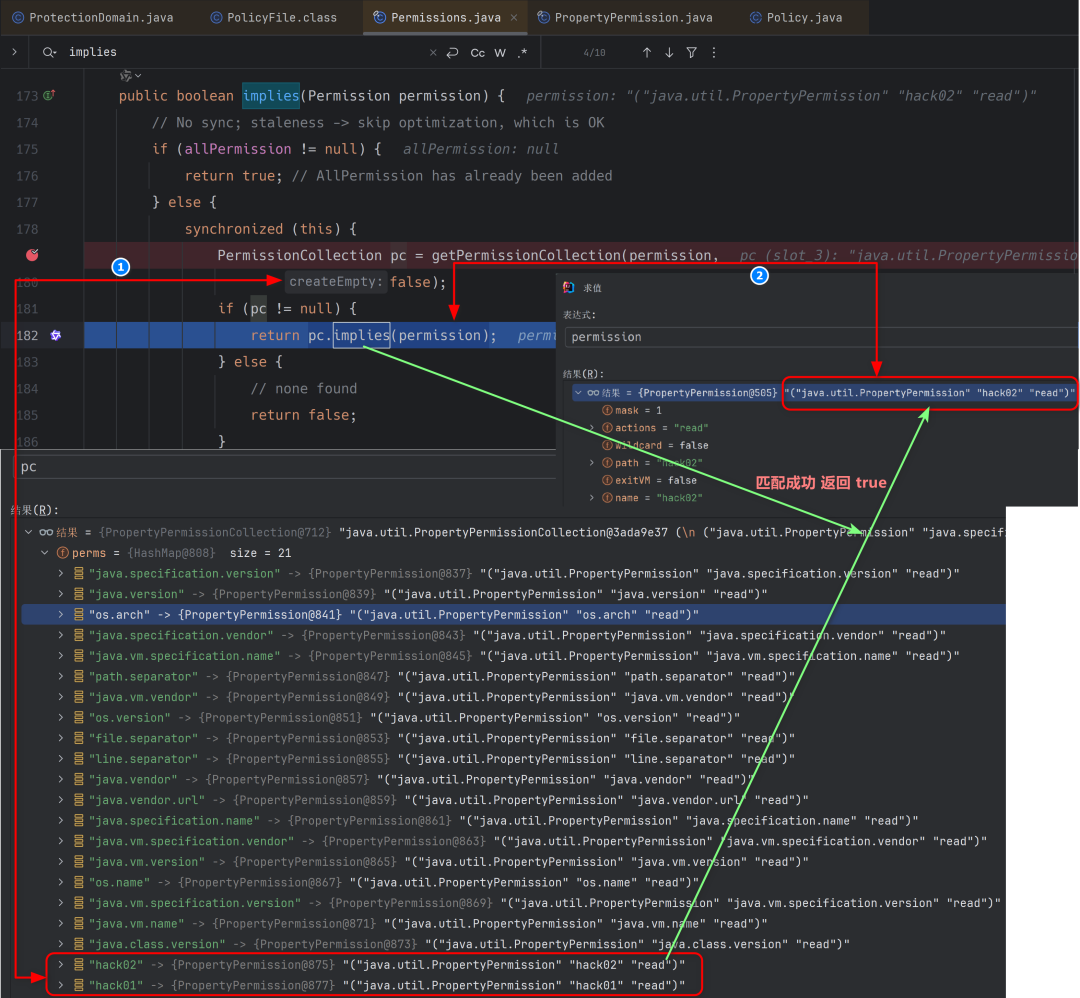The image size is (1080, 998).
Task: Collapse the PropertyPermissionCollection@712 result node
Action: [28, 532]
